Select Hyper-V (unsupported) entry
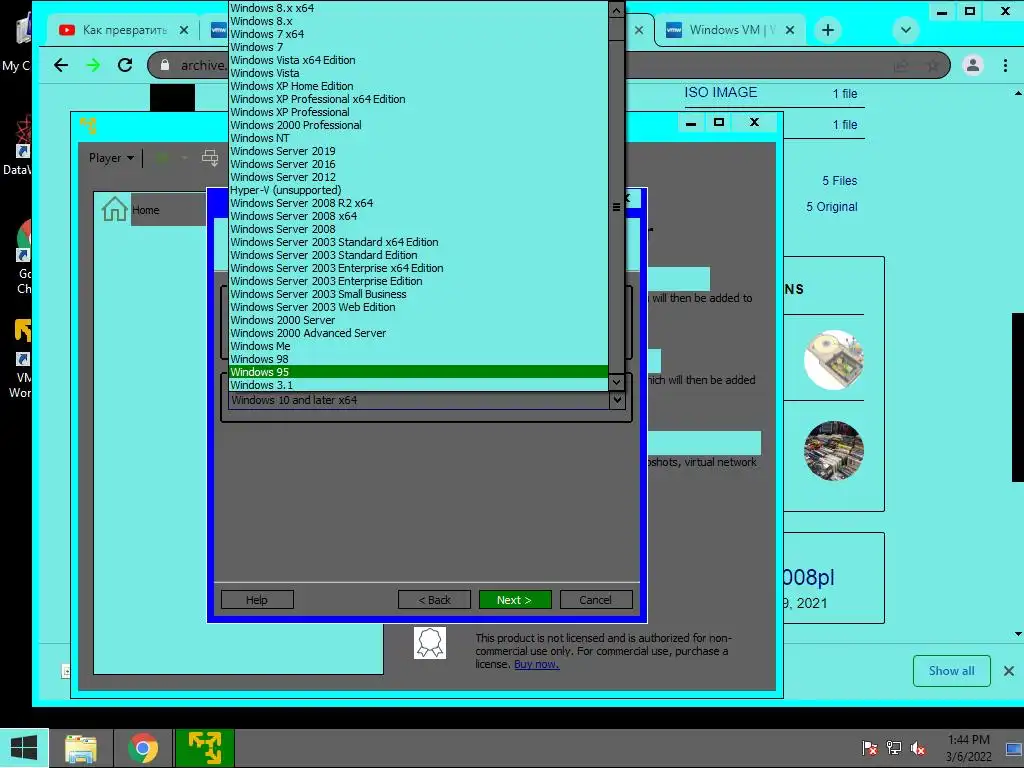This screenshot has width=1024, height=768. coord(418,190)
